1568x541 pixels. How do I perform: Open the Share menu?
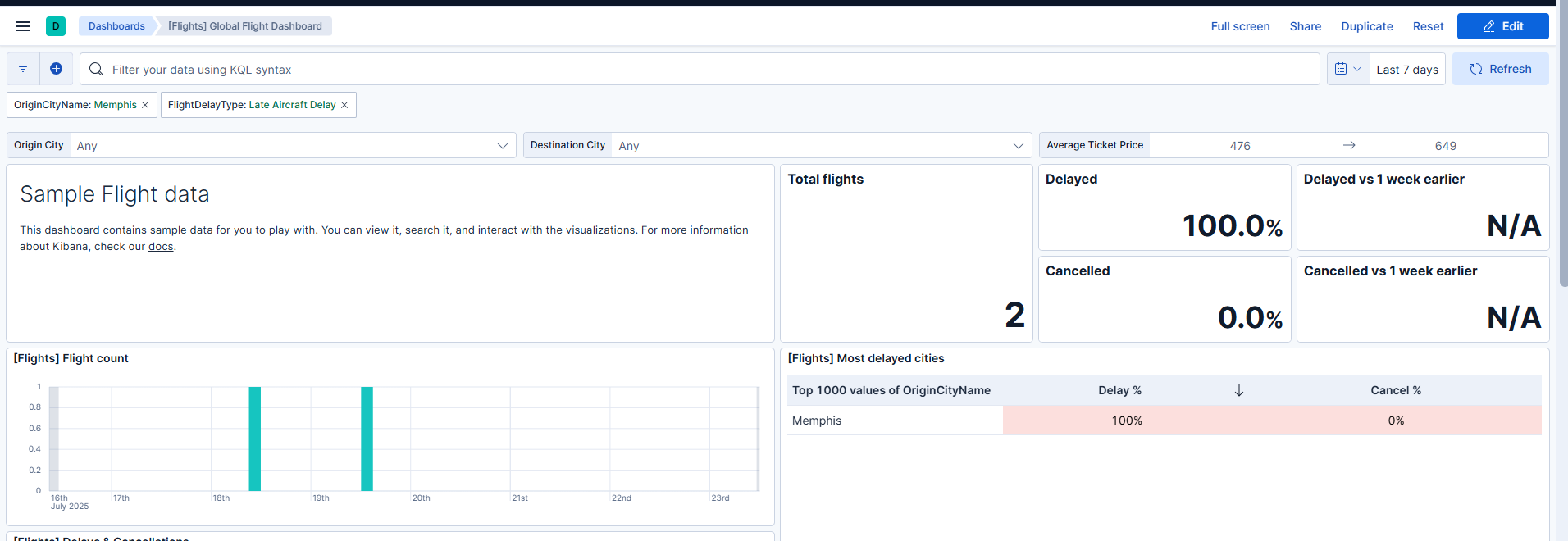(x=1305, y=26)
